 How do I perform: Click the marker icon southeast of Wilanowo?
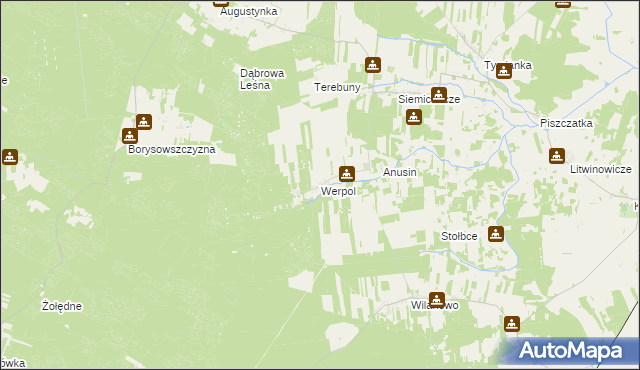tap(511, 324)
